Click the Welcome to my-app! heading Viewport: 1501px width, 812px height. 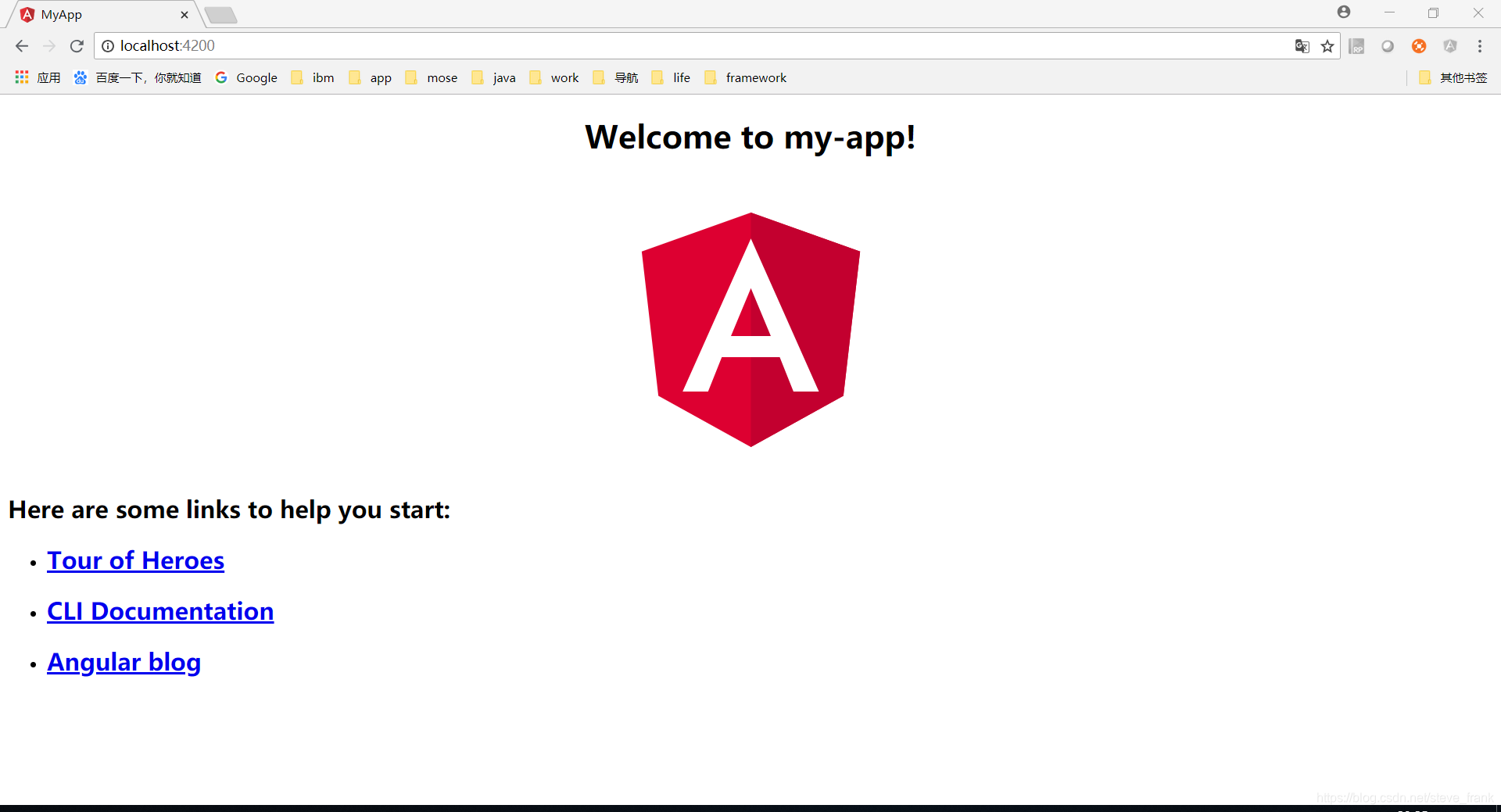[x=750, y=138]
